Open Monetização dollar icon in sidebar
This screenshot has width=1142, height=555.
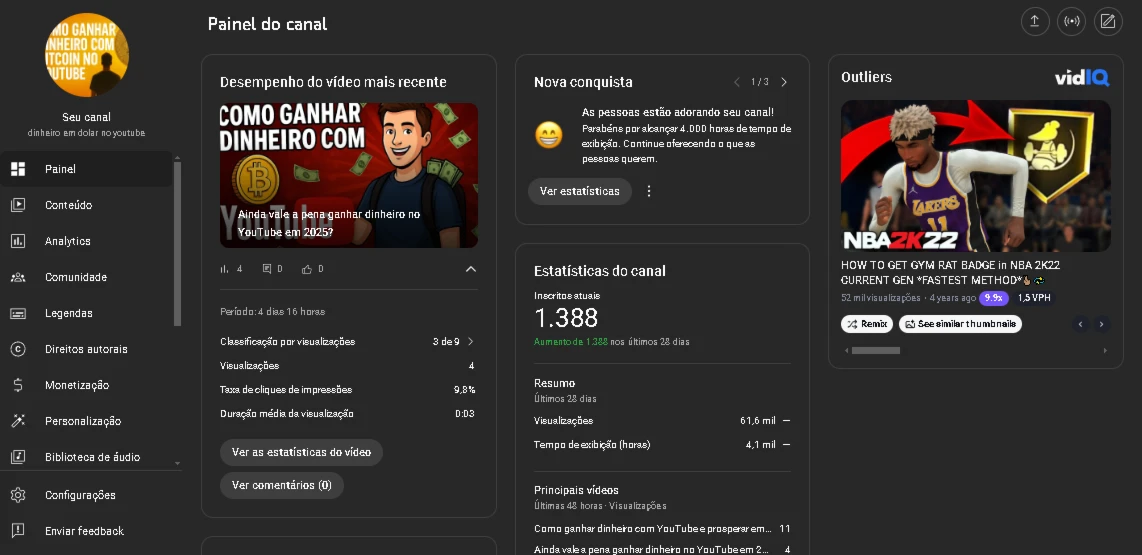(x=18, y=385)
